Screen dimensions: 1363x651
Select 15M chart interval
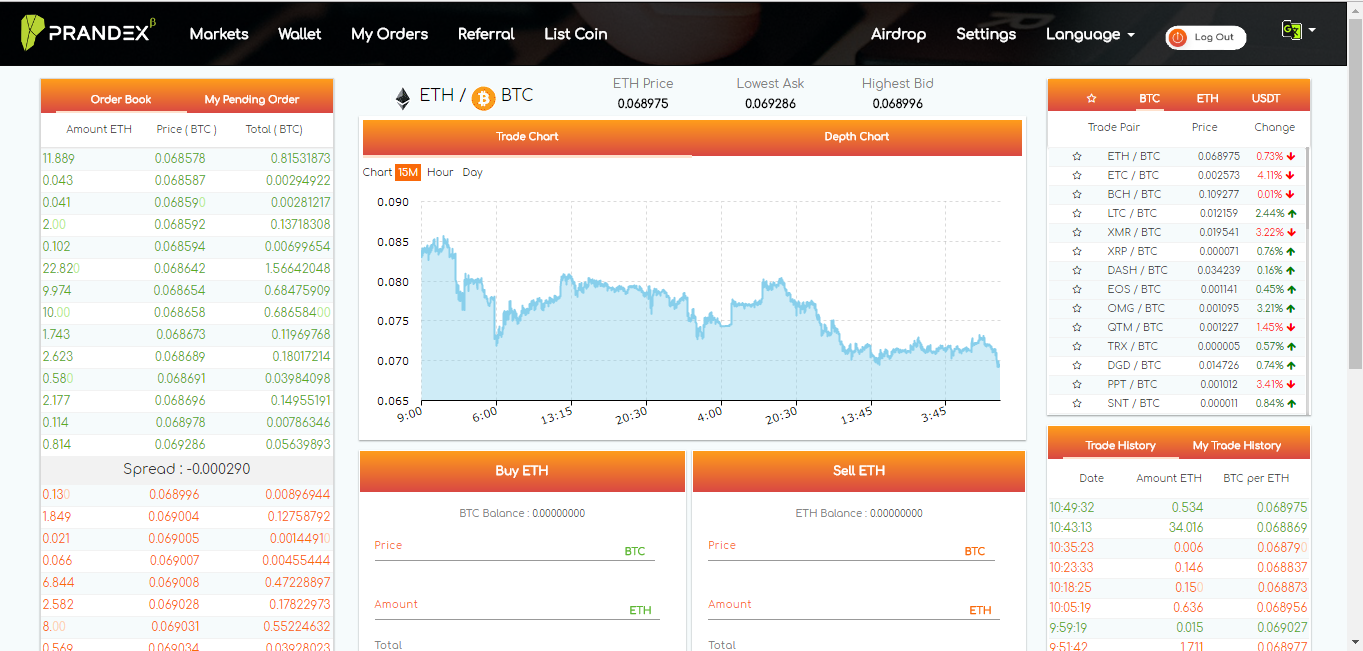pyautogui.click(x=408, y=172)
